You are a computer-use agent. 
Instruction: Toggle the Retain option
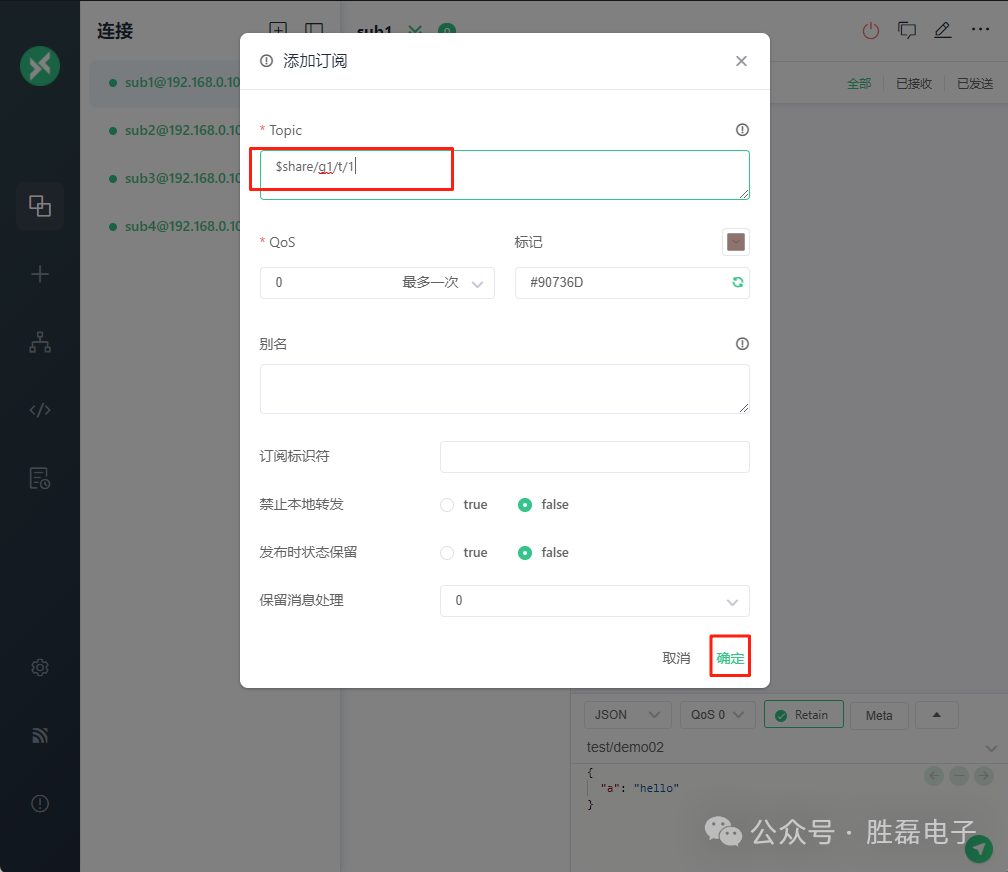coord(803,714)
